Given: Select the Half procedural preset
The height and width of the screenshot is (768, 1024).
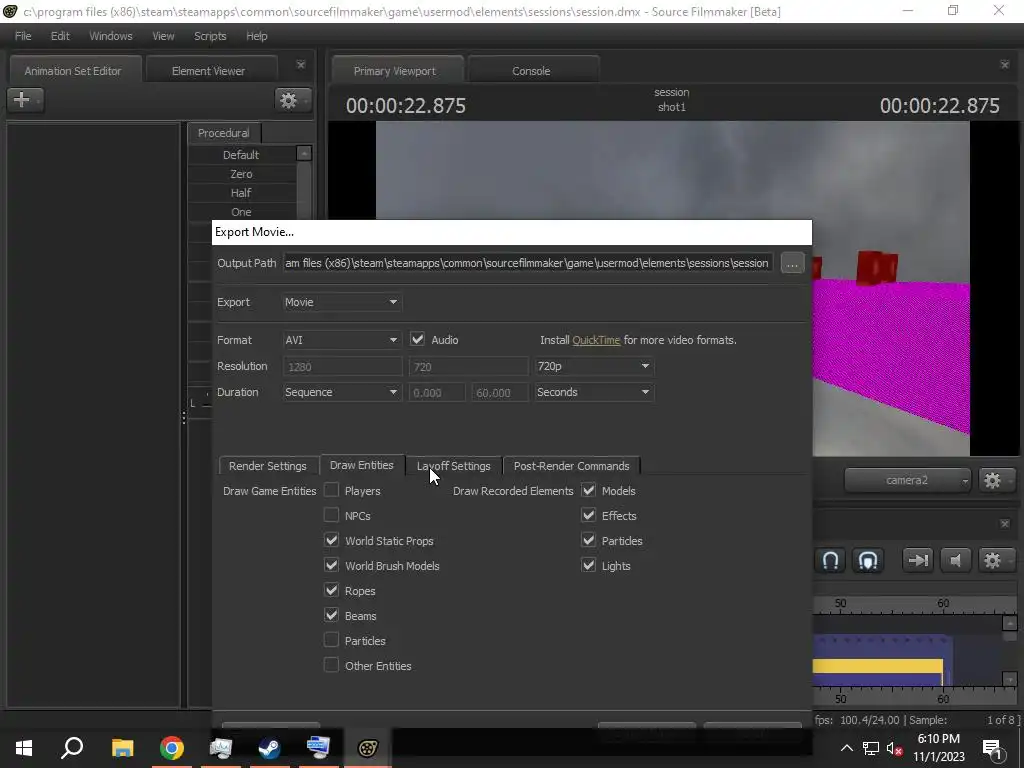Looking at the screenshot, I should pos(241,193).
